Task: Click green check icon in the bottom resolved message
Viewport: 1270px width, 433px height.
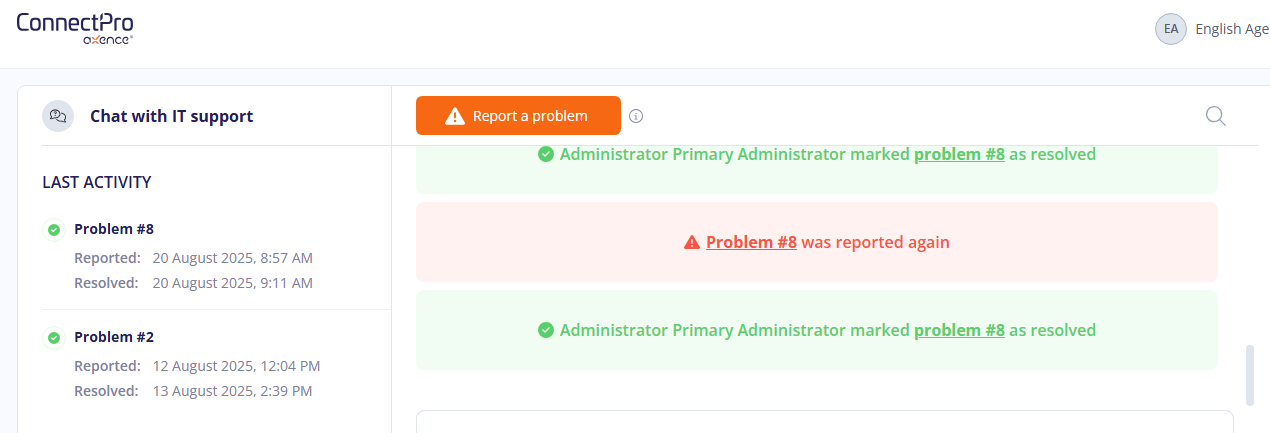Action: pos(546,330)
